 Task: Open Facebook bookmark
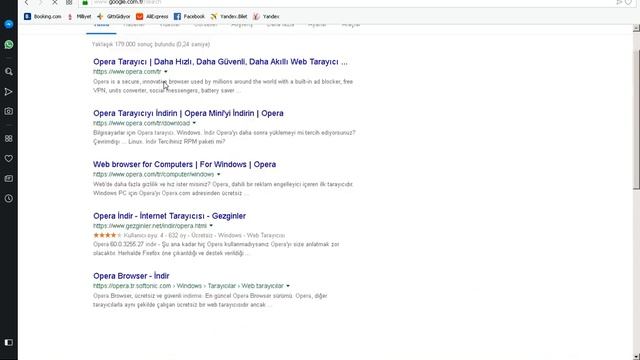coord(189,16)
